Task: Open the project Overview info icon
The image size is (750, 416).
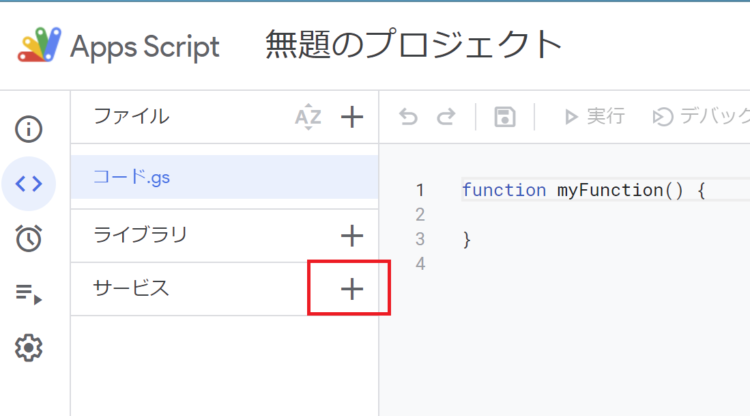Action: point(29,129)
